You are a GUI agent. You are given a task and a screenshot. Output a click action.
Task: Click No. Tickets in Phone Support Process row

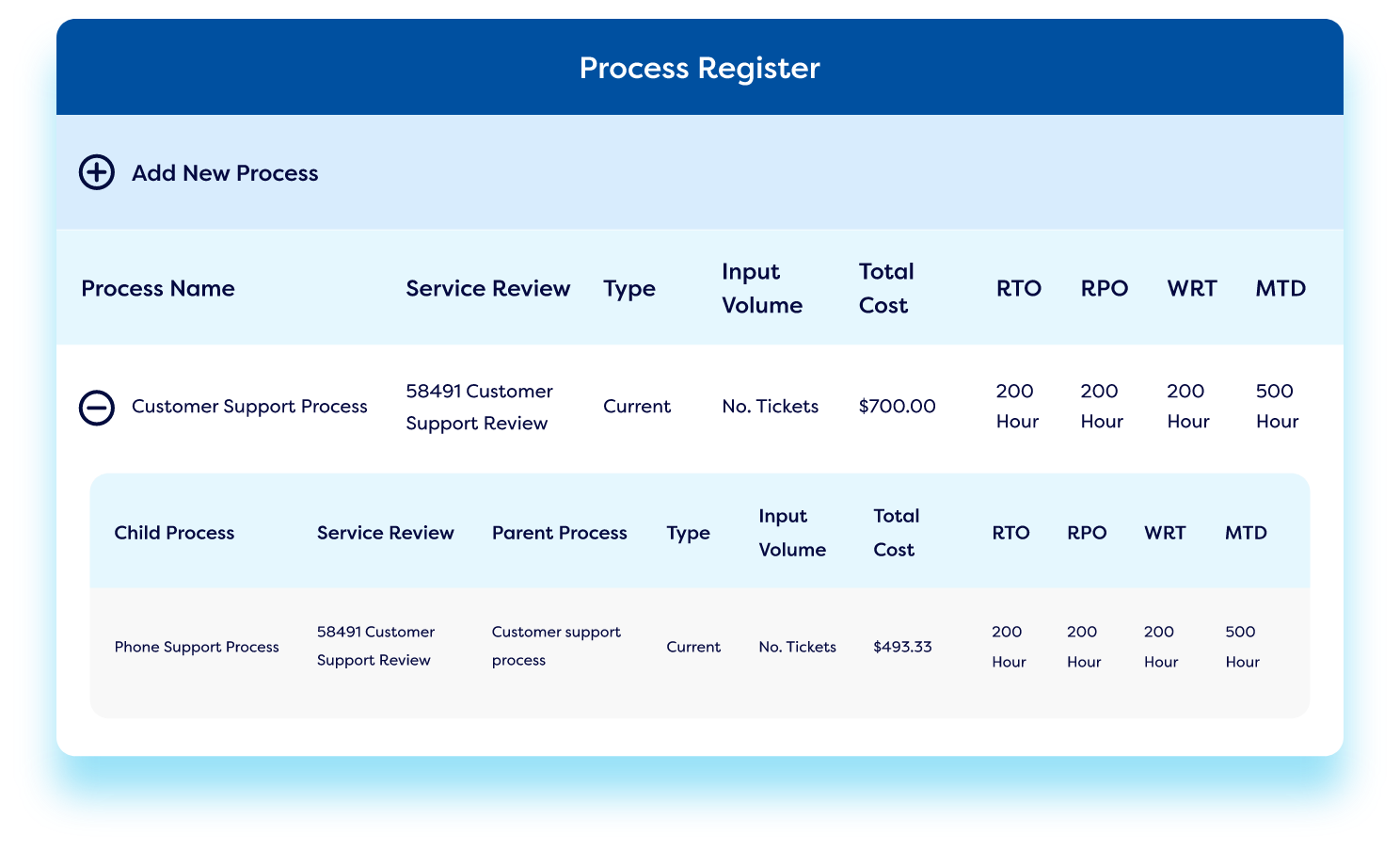pyautogui.click(x=798, y=647)
